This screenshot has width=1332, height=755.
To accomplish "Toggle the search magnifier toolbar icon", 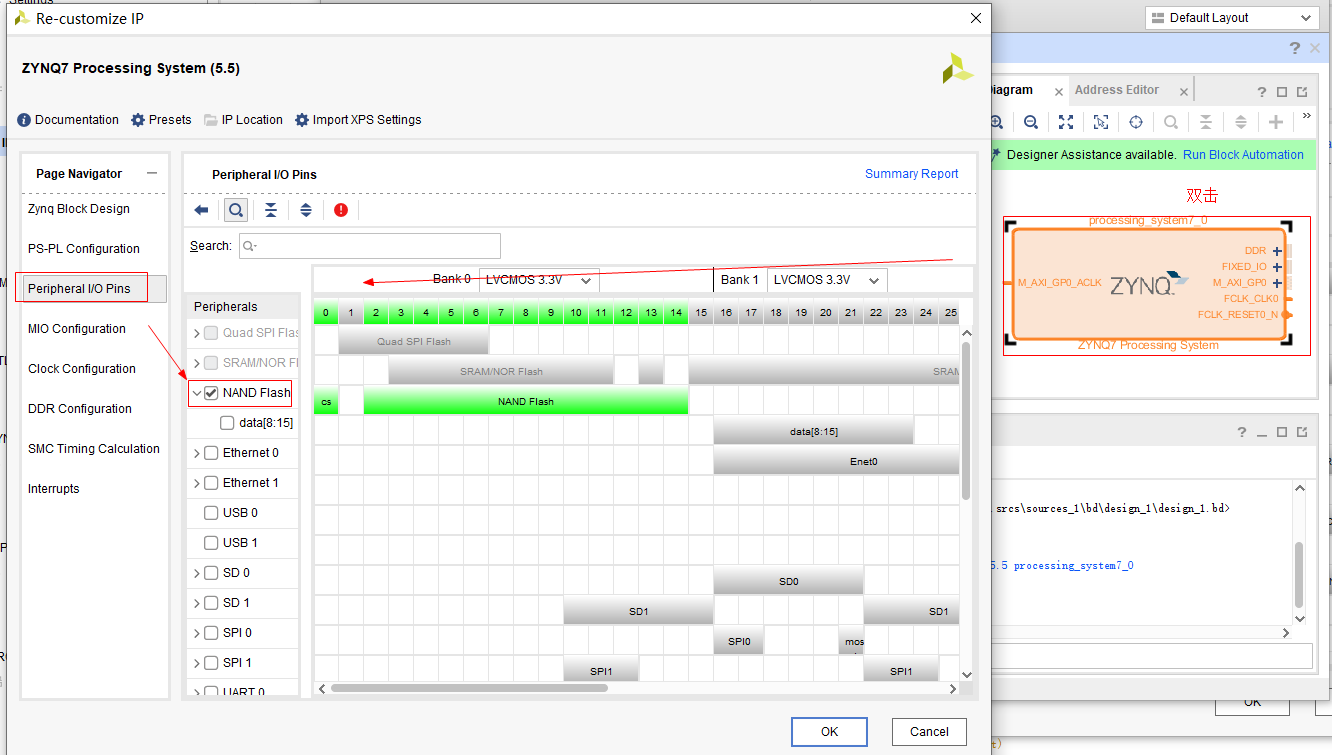I will (x=235, y=210).
